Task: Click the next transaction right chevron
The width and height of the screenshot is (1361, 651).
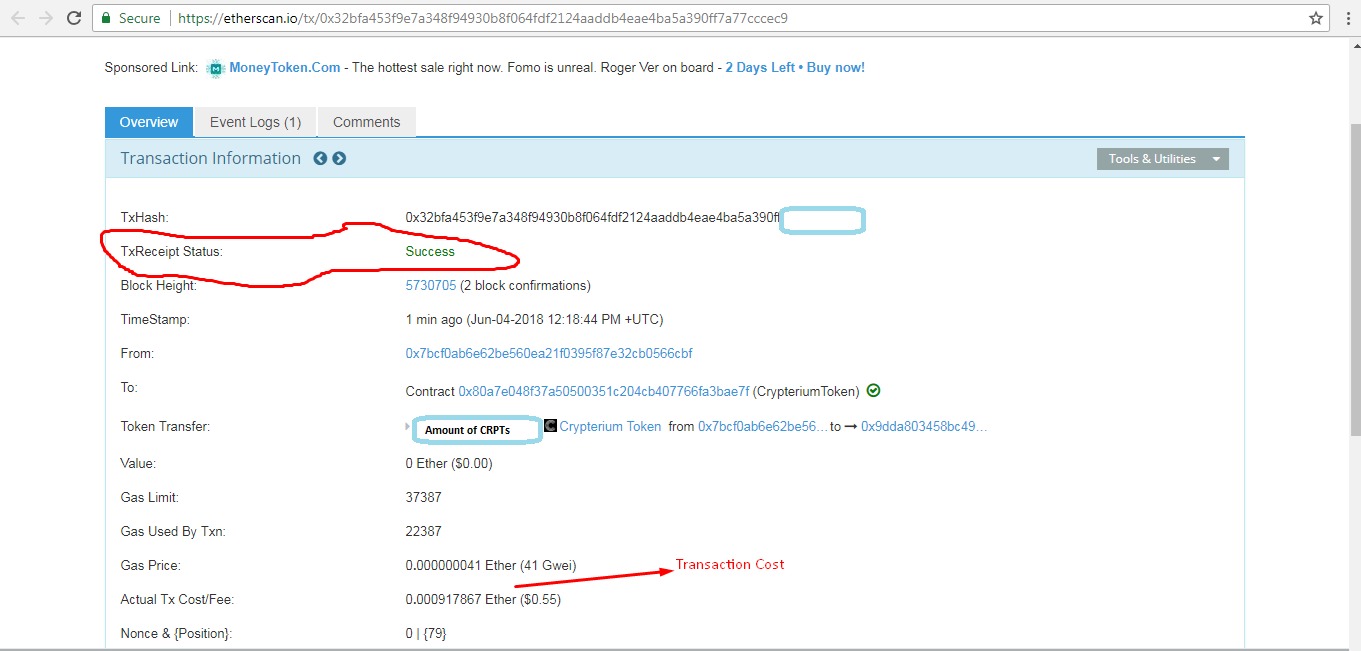Action: click(x=339, y=158)
